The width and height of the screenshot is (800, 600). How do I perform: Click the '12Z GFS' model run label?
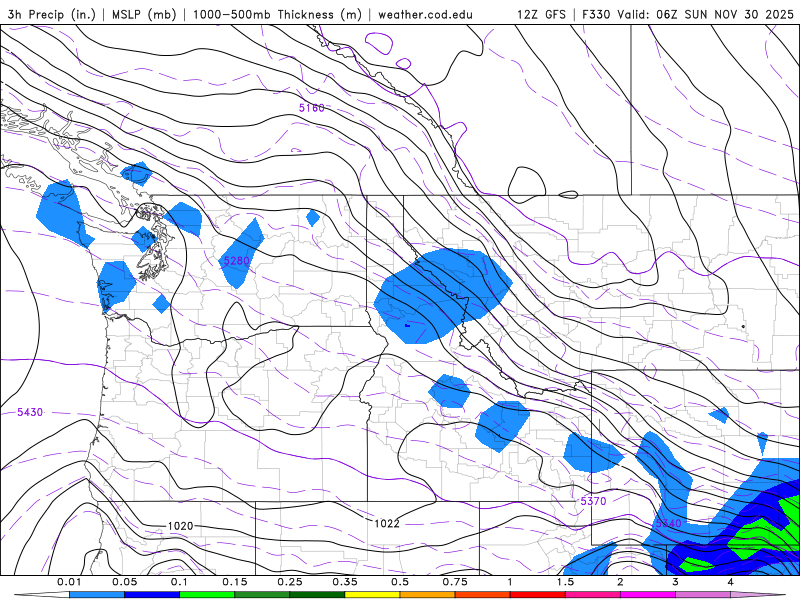pyautogui.click(x=541, y=14)
